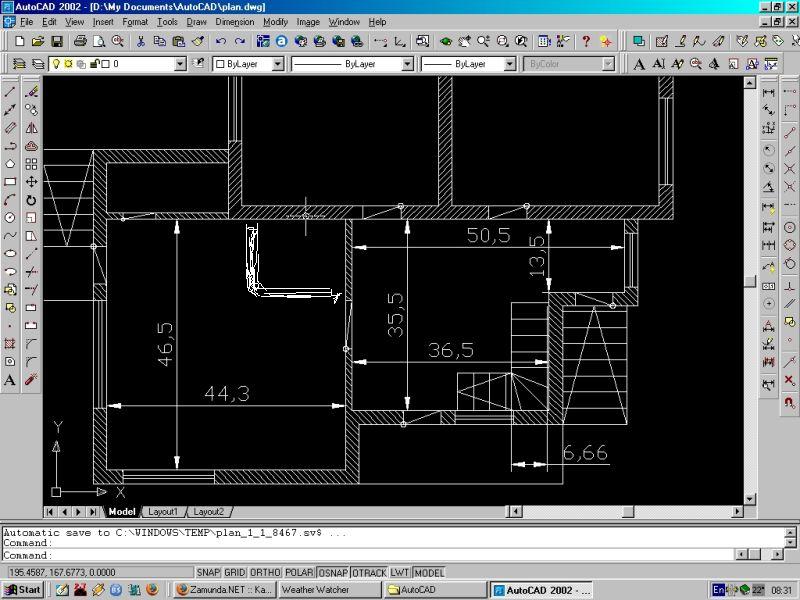
Task: Open the ByLayer color control swatch
Action: click(248, 64)
